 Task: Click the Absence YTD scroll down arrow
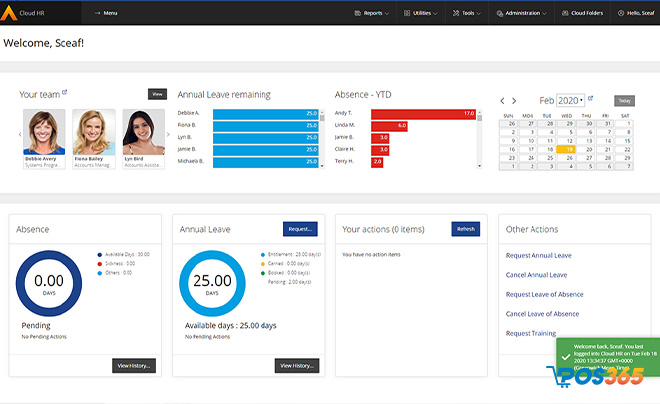479,166
